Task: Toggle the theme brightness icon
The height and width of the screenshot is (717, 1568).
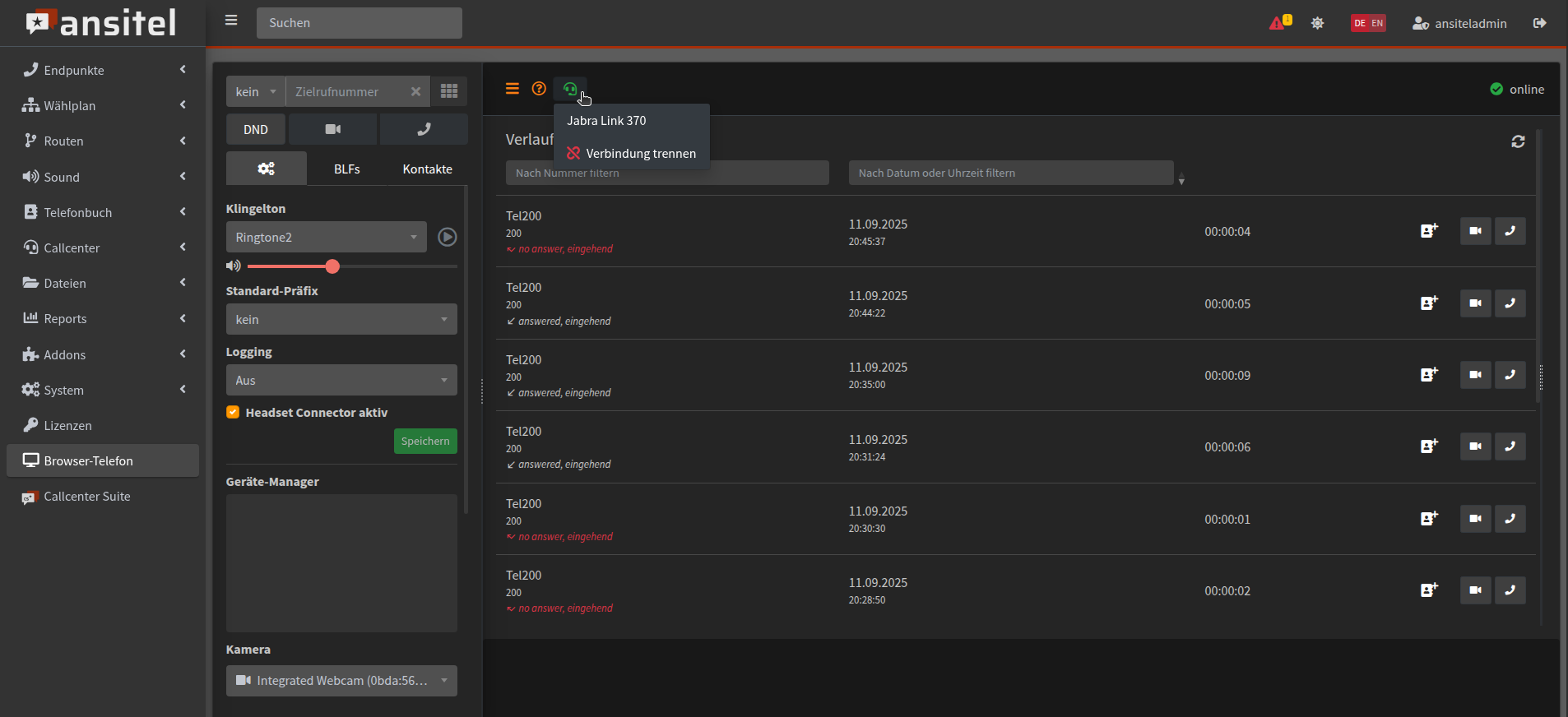Action: (x=1317, y=23)
